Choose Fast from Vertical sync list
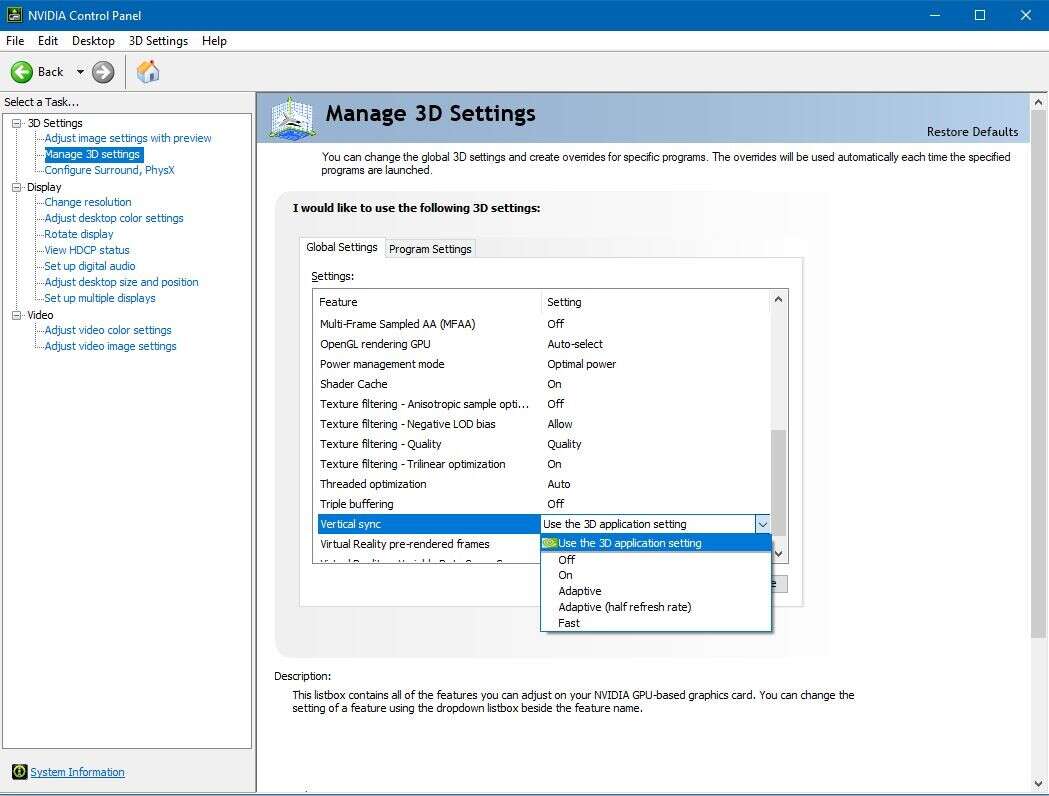The image size is (1049, 796). tap(569, 623)
